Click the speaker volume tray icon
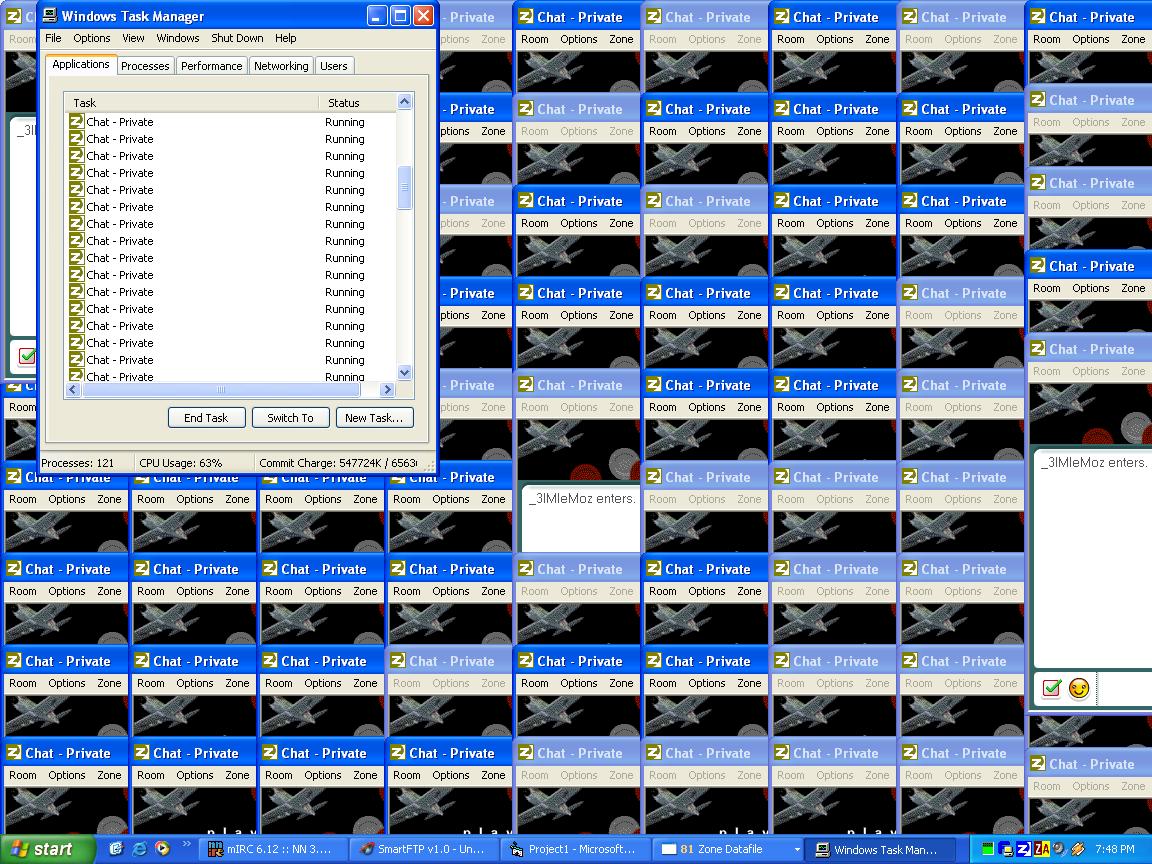 [1059, 849]
